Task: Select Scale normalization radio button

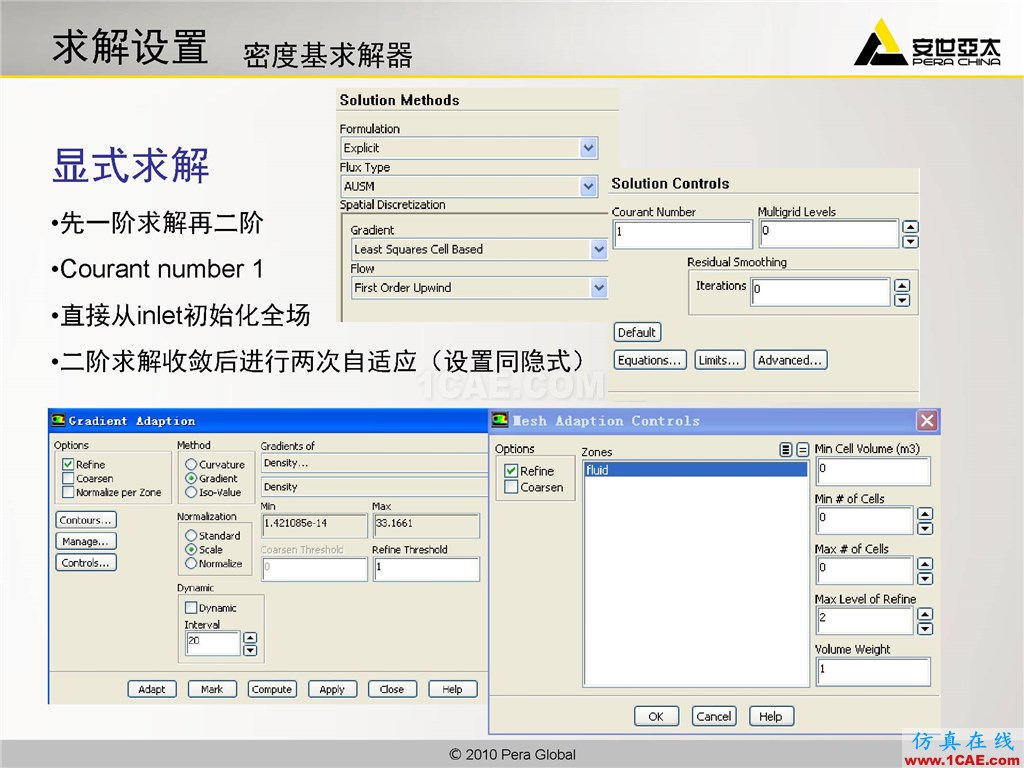Action: point(191,549)
